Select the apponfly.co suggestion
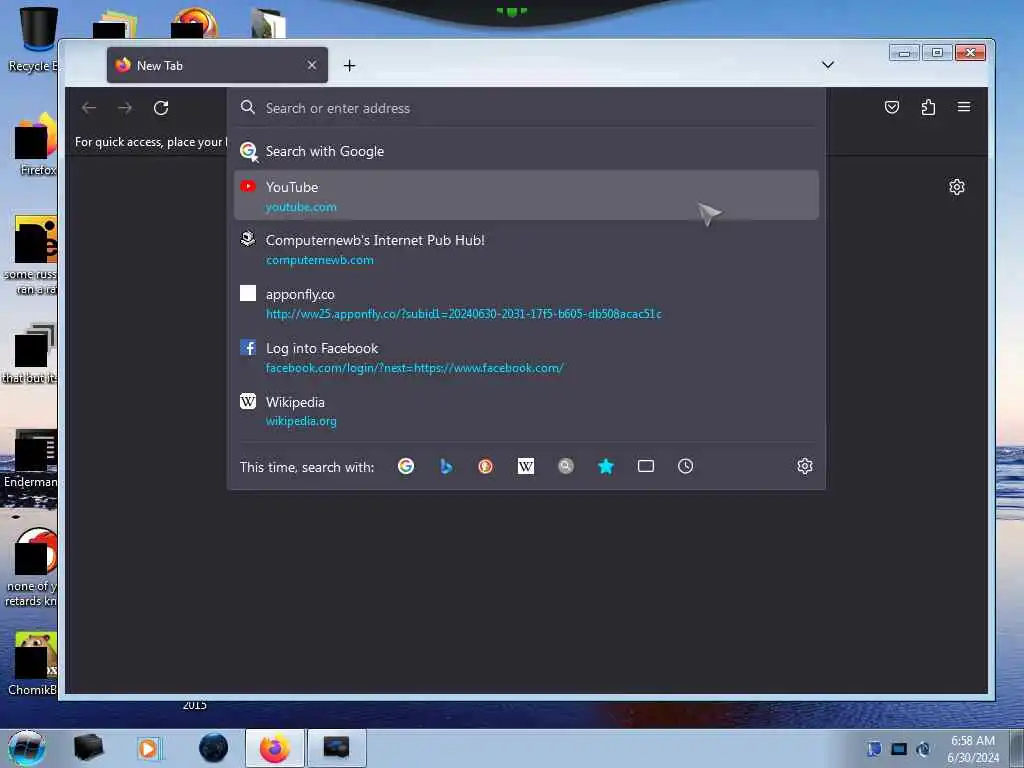The height and width of the screenshot is (768, 1024). point(526,303)
